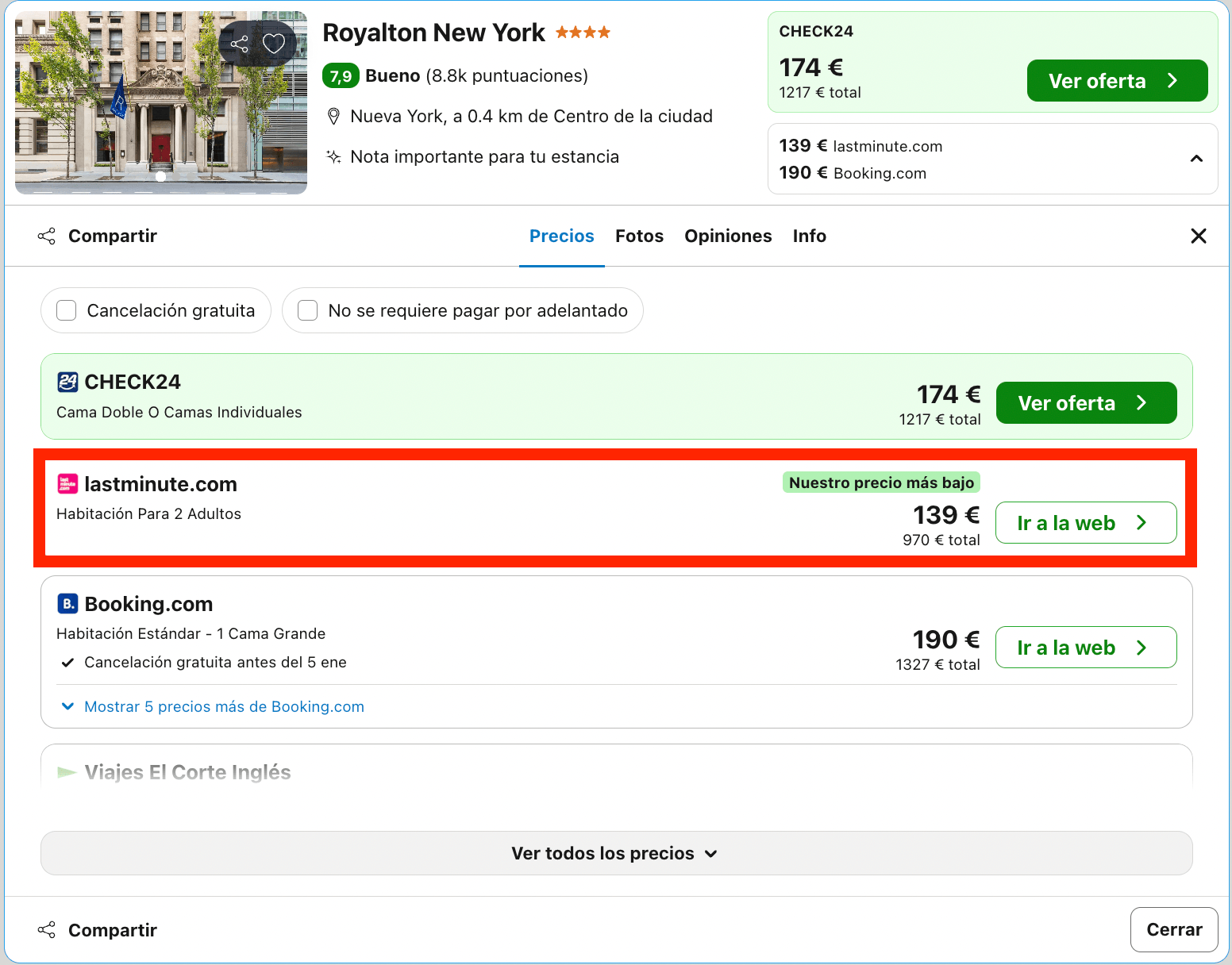The height and width of the screenshot is (965, 1232).
Task: Switch to the Precios tab
Action: (562, 236)
